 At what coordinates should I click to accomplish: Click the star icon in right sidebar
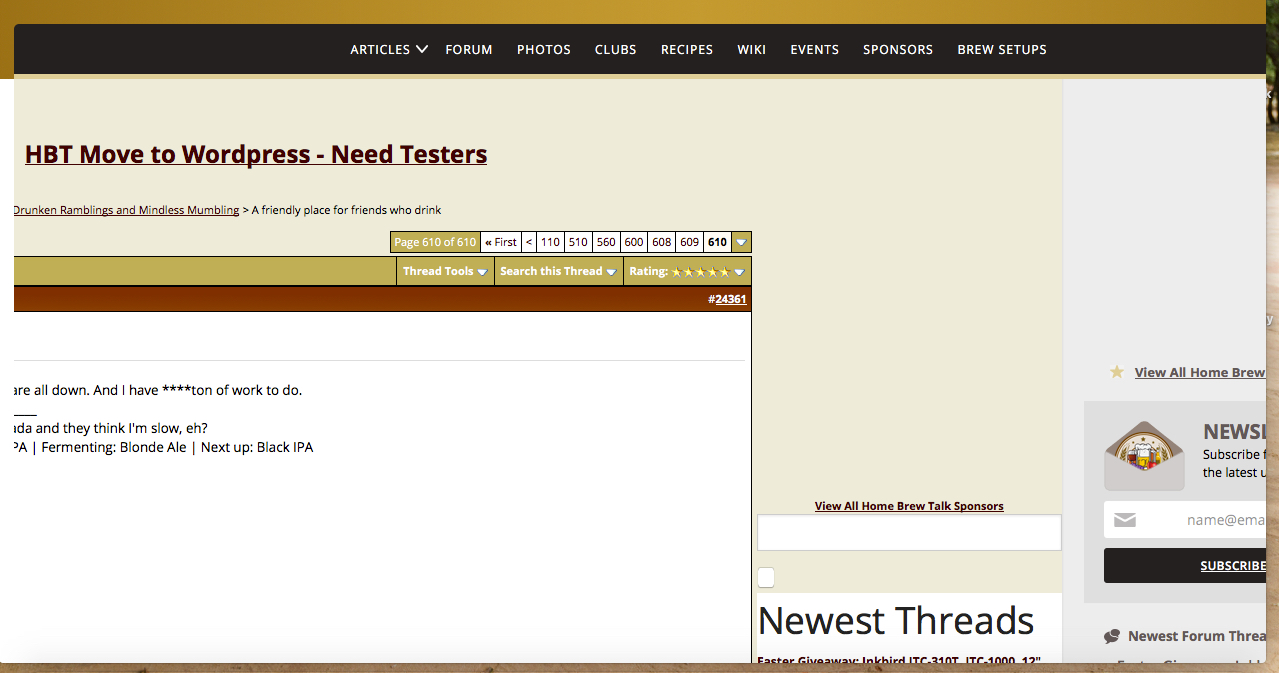point(1117,372)
